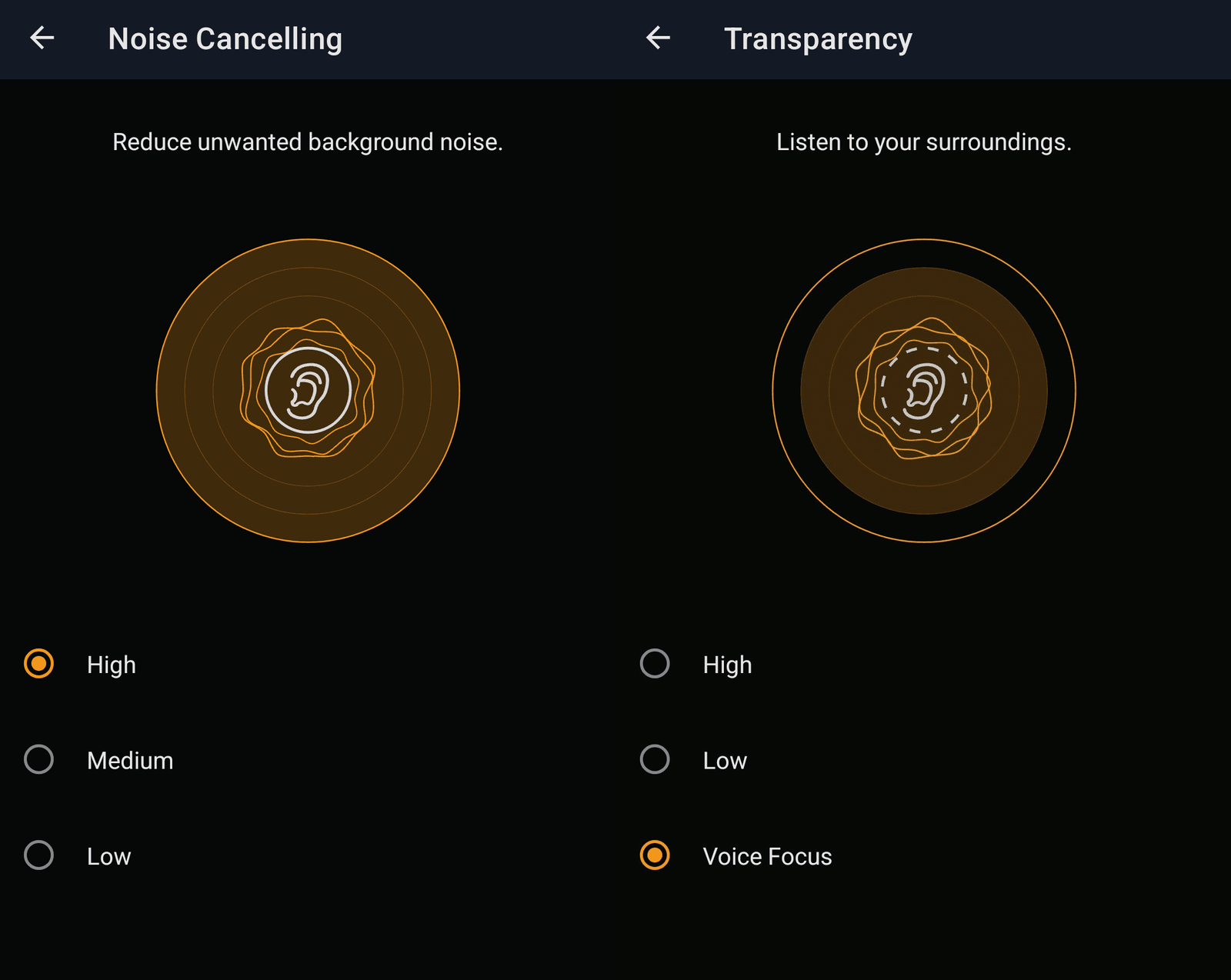
Task: Tap the dashed-circle ear icon under Transparency
Action: [924, 390]
